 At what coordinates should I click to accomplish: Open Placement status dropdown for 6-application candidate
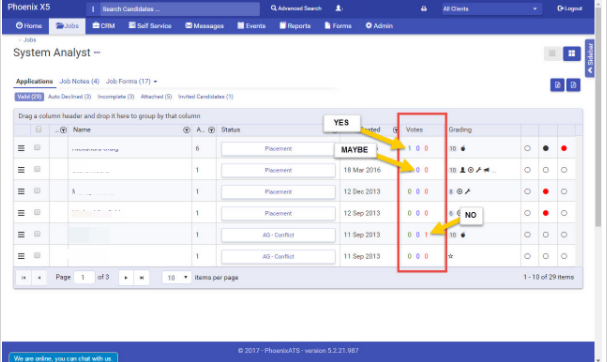point(278,149)
